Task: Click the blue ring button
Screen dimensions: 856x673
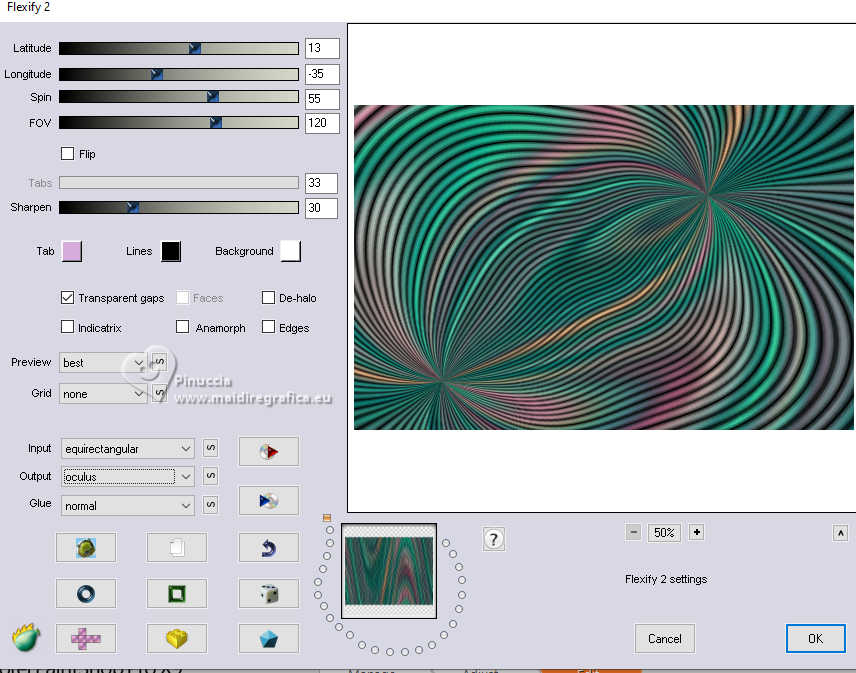Action: 86,593
